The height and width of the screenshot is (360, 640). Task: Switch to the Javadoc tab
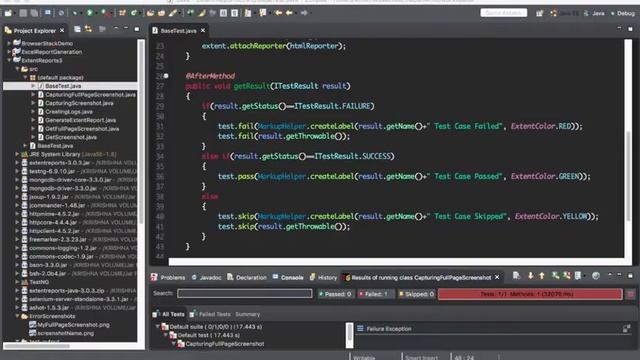pyautogui.click(x=207, y=278)
